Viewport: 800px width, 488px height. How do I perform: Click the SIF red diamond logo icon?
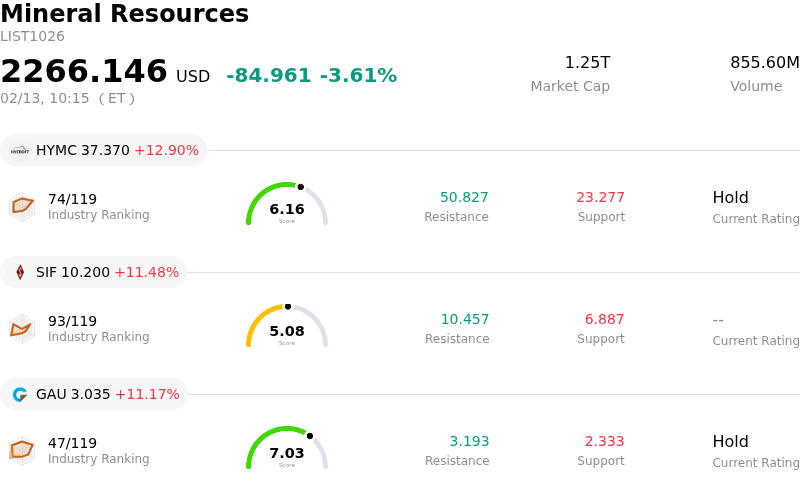pyautogui.click(x=20, y=272)
